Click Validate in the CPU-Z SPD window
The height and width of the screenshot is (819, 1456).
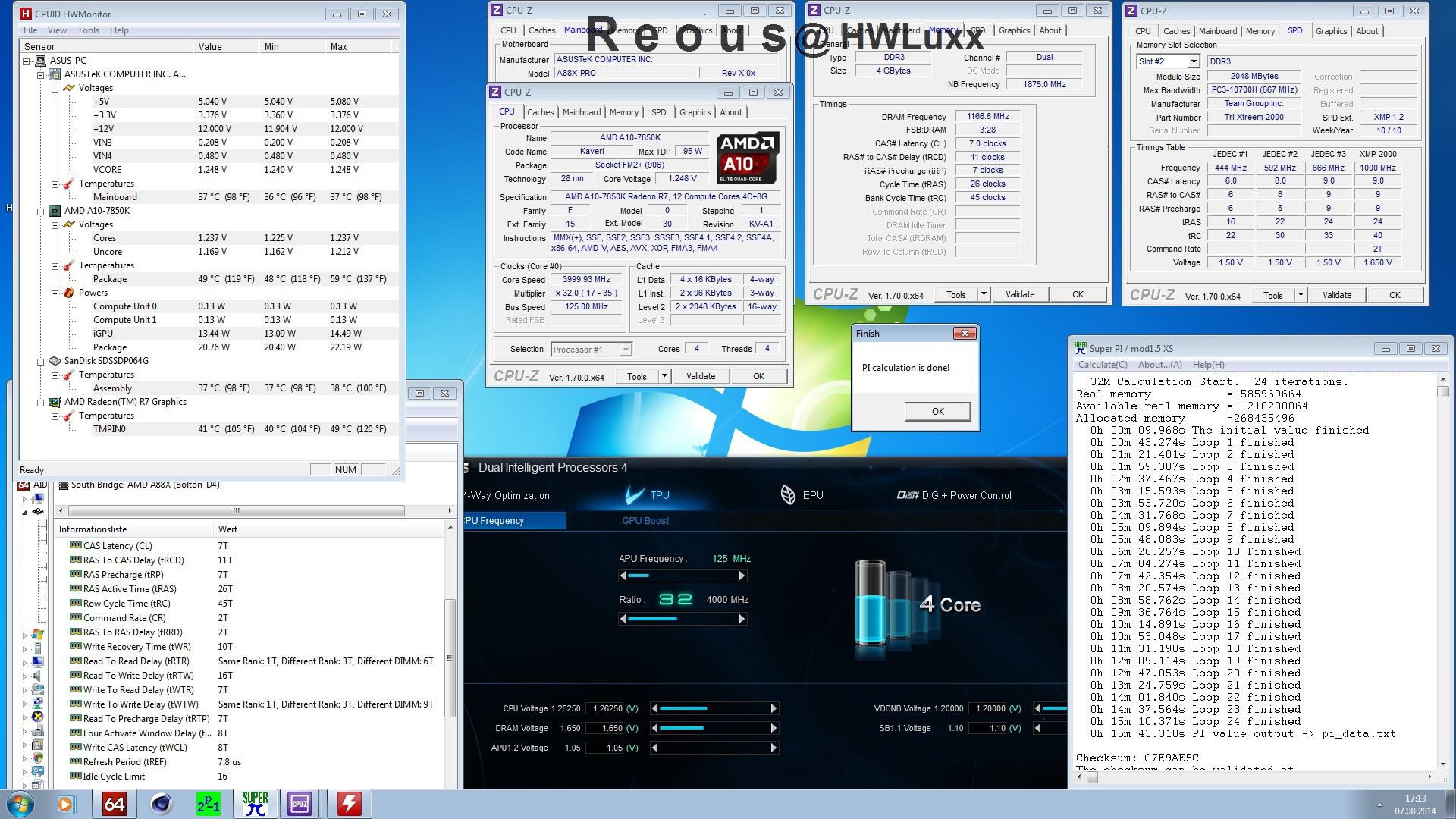pyautogui.click(x=1336, y=295)
